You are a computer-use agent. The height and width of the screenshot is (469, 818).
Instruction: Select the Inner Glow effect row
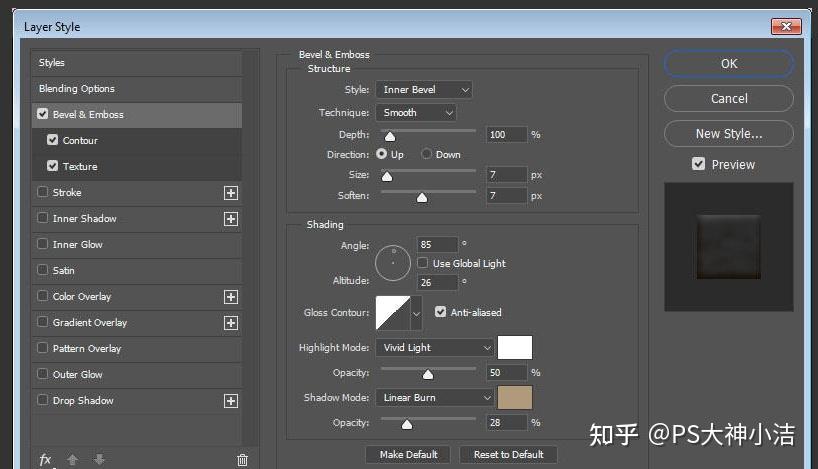click(x=137, y=245)
